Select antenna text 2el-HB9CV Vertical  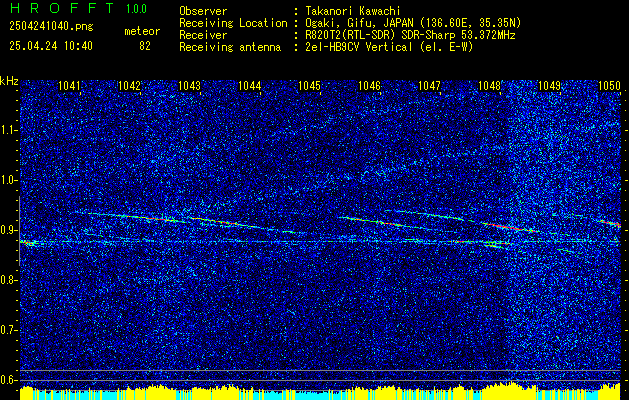(x=359, y=47)
